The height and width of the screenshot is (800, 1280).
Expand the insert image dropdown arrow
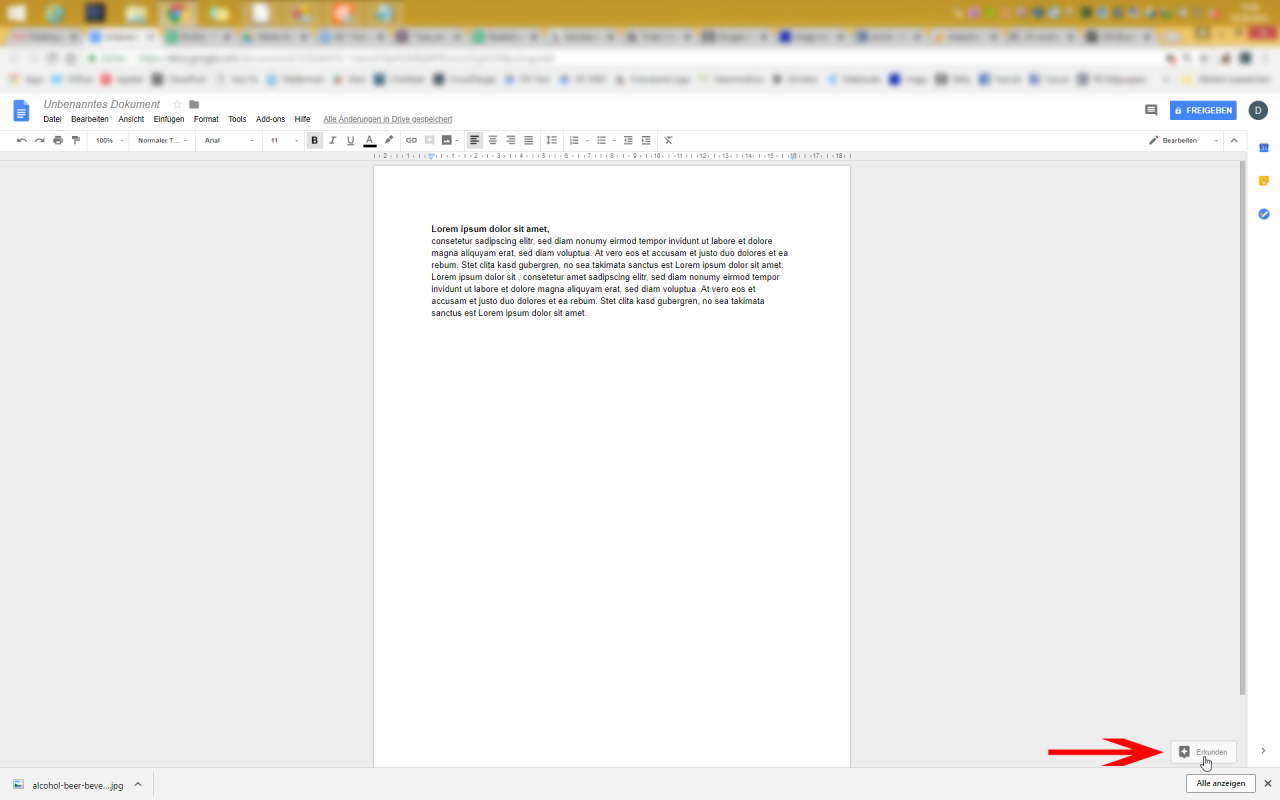[457, 141]
